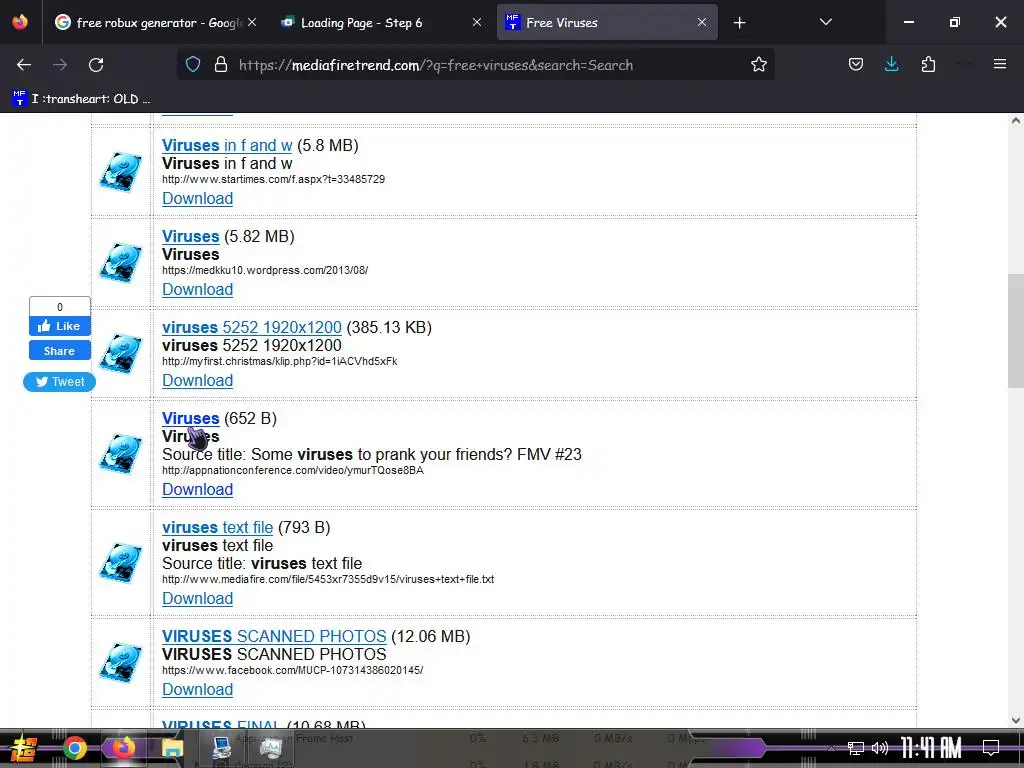
Task: Open the Viruses 5.82 MB title link
Action: click(190, 236)
